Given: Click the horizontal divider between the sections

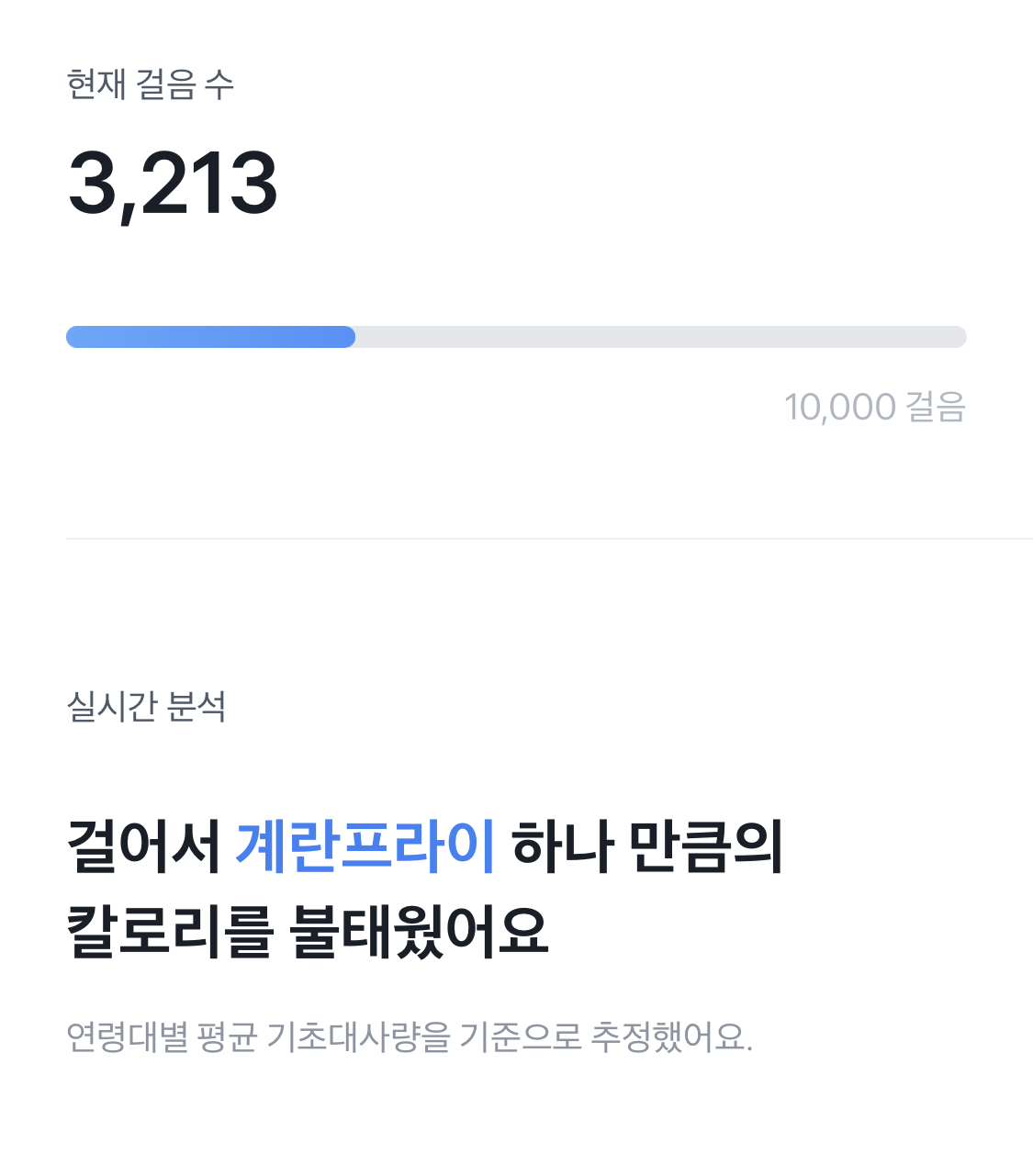Looking at the screenshot, I should coord(549,538).
